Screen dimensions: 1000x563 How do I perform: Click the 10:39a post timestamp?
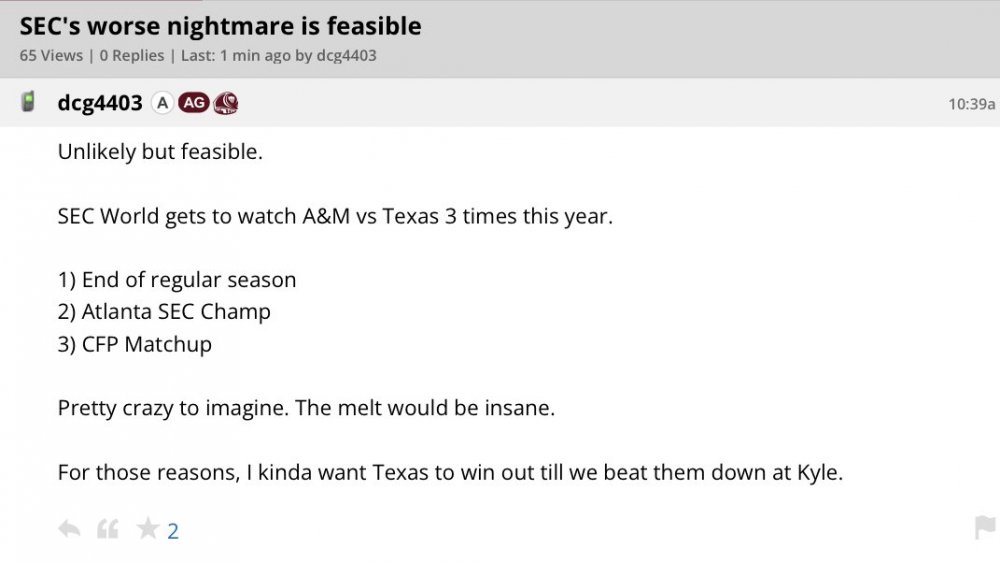pos(971,103)
